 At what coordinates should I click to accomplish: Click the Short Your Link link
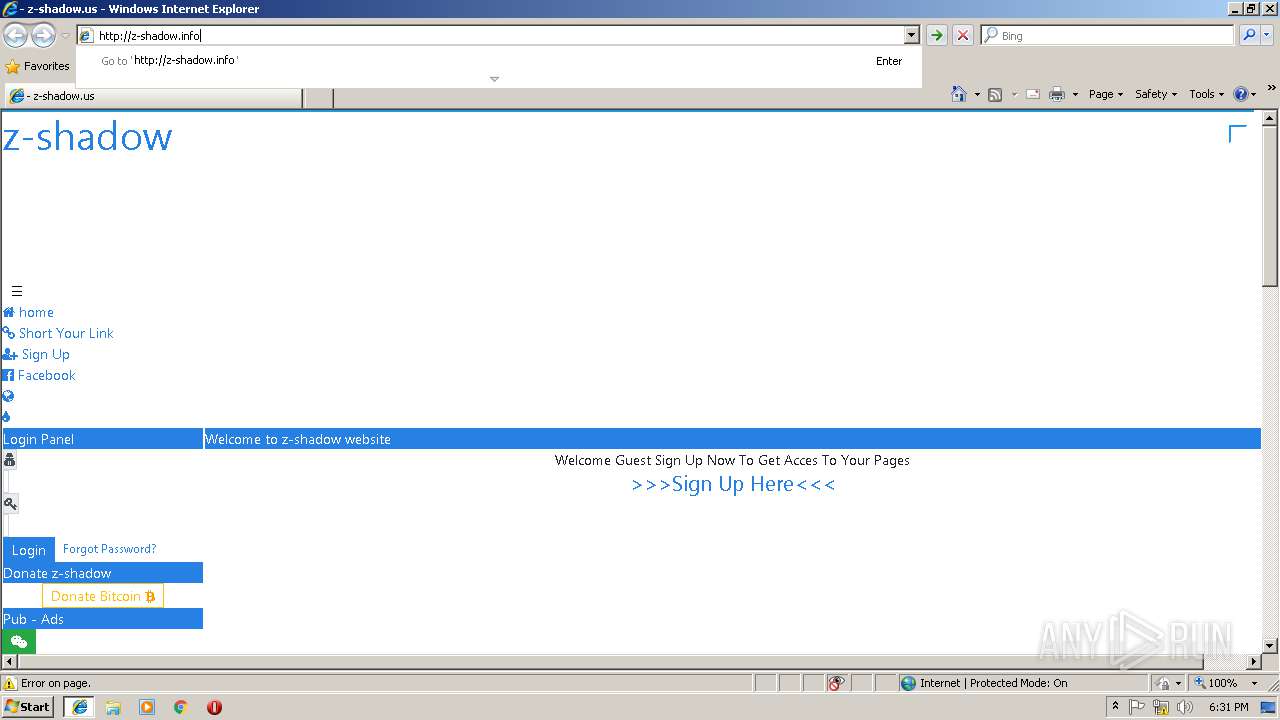(58, 333)
